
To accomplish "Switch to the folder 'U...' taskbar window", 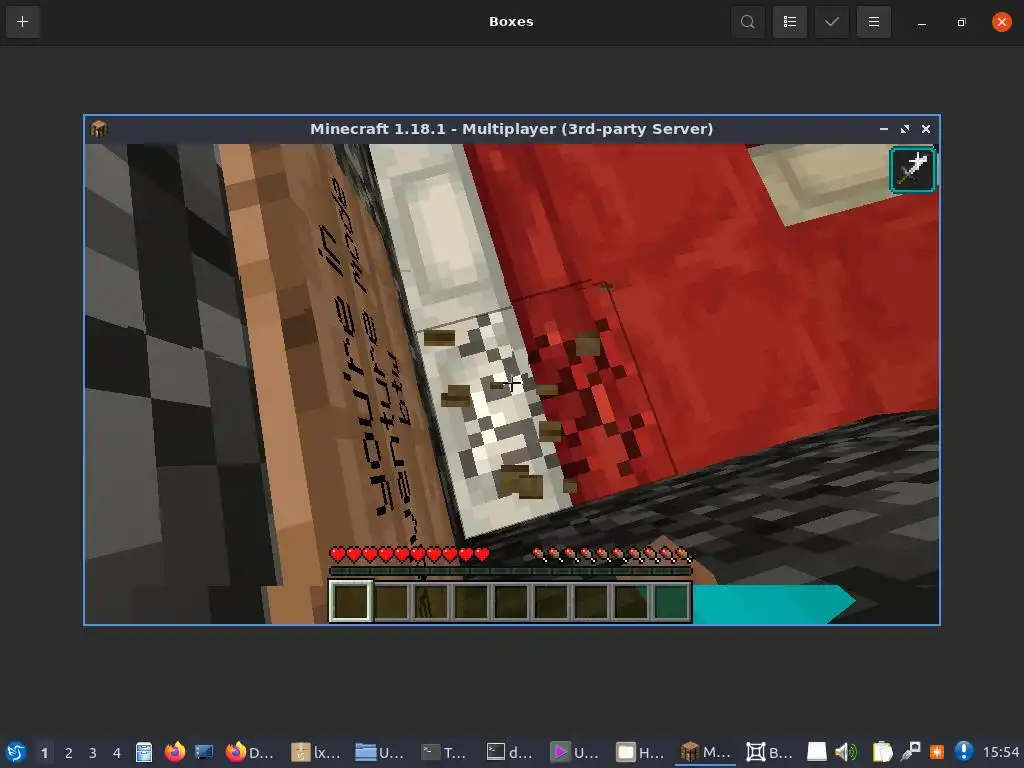I will [x=379, y=752].
